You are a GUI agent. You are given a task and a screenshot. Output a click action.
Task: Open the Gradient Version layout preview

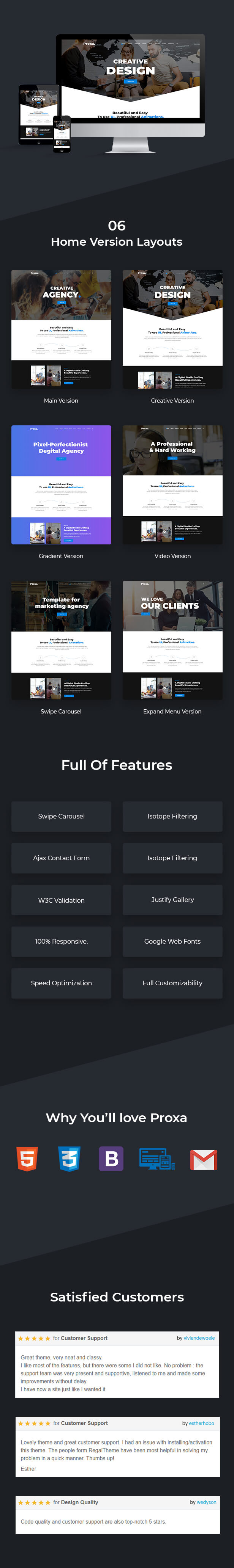pyautogui.click(x=62, y=485)
